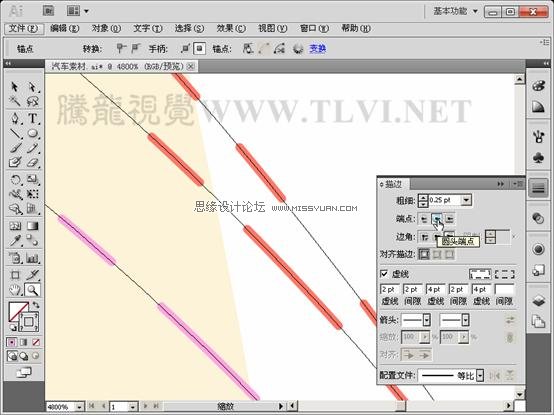The width and height of the screenshot is (554, 415).
Task: Pick the Magic Wand tool
Action: pyautogui.click(x=14, y=101)
